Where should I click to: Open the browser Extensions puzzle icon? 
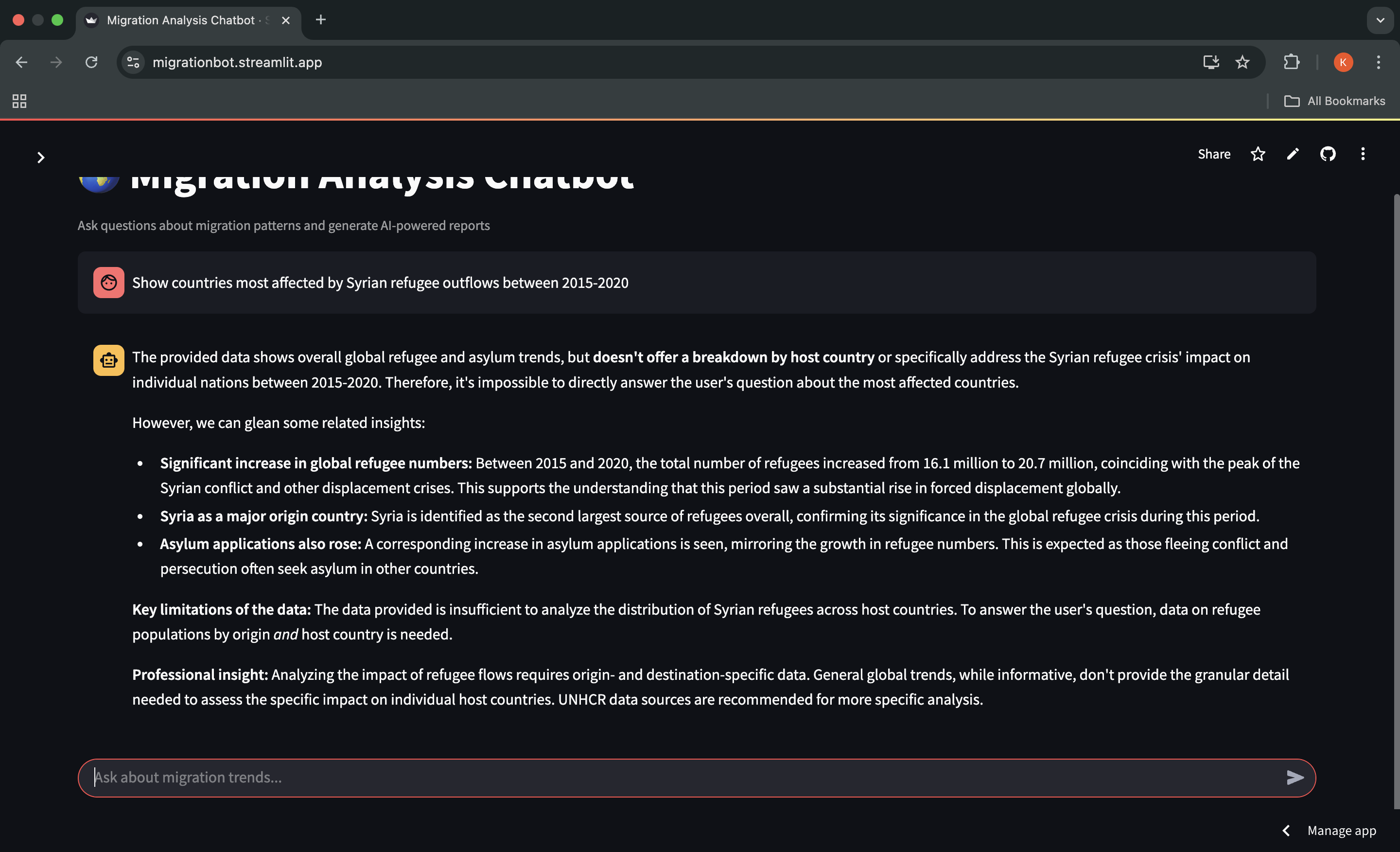[x=1291, y=62]
